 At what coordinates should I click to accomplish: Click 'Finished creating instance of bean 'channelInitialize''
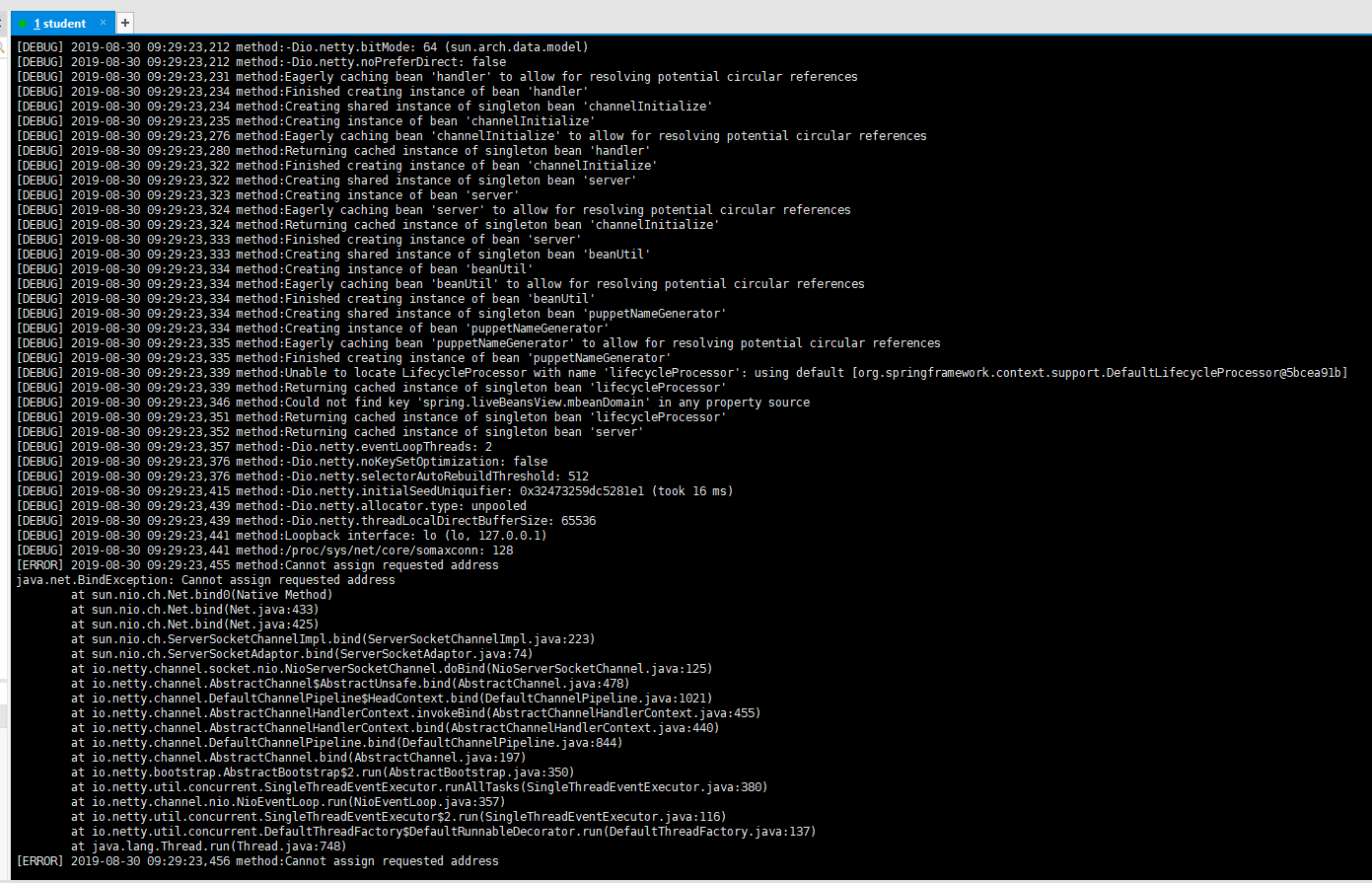336,166
